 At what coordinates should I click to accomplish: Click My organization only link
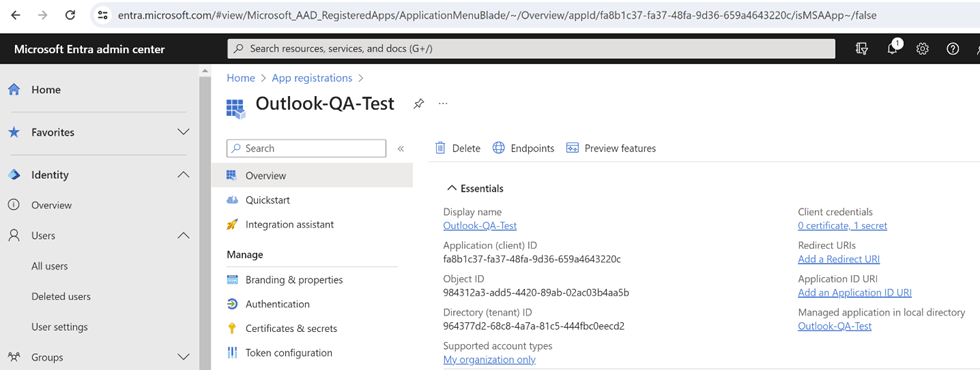tap(489, 359)
